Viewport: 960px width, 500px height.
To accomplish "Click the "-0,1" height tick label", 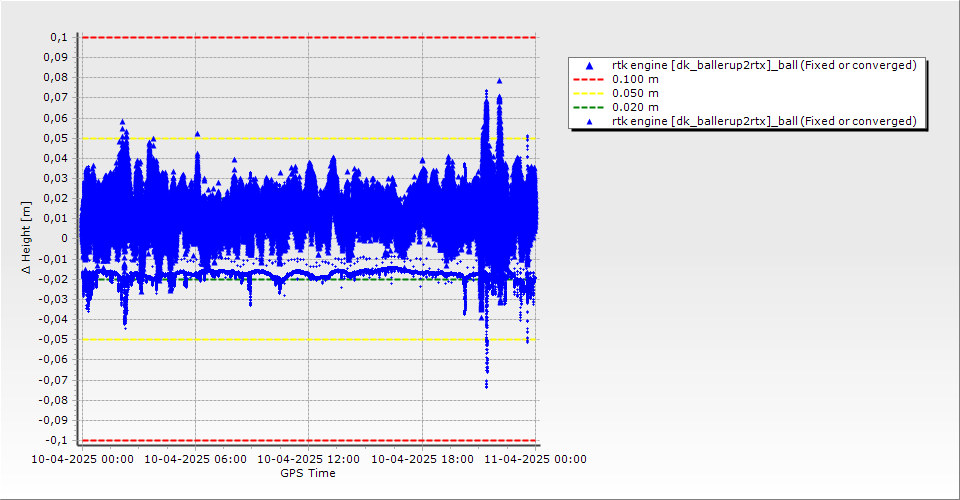I will click(x=57, y=441).
